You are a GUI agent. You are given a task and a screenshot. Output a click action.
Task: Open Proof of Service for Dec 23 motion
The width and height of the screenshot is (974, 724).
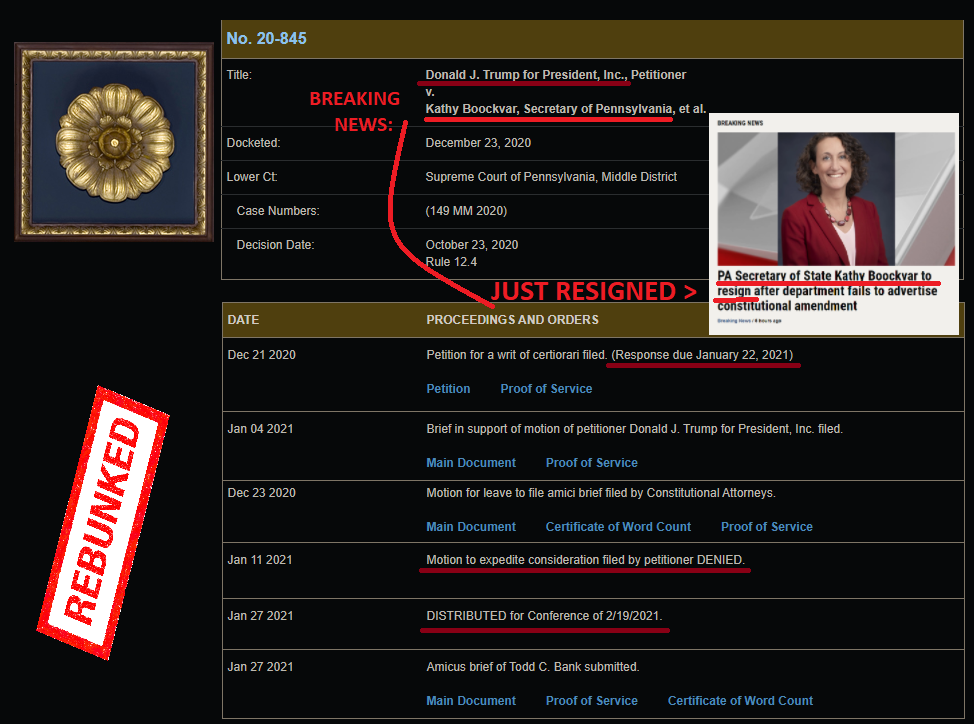[x=767, y=527]
